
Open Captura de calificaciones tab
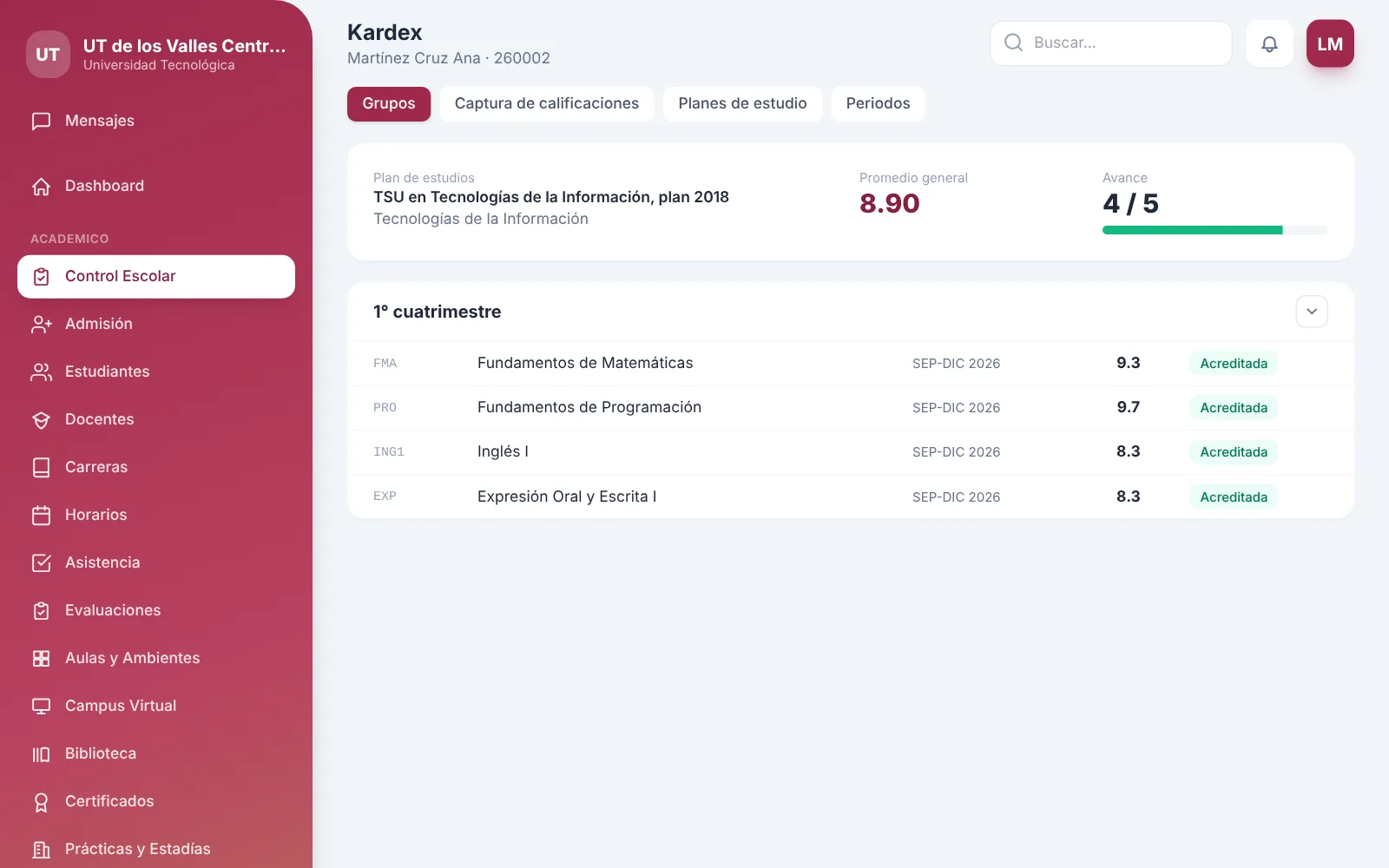point(547,104)
